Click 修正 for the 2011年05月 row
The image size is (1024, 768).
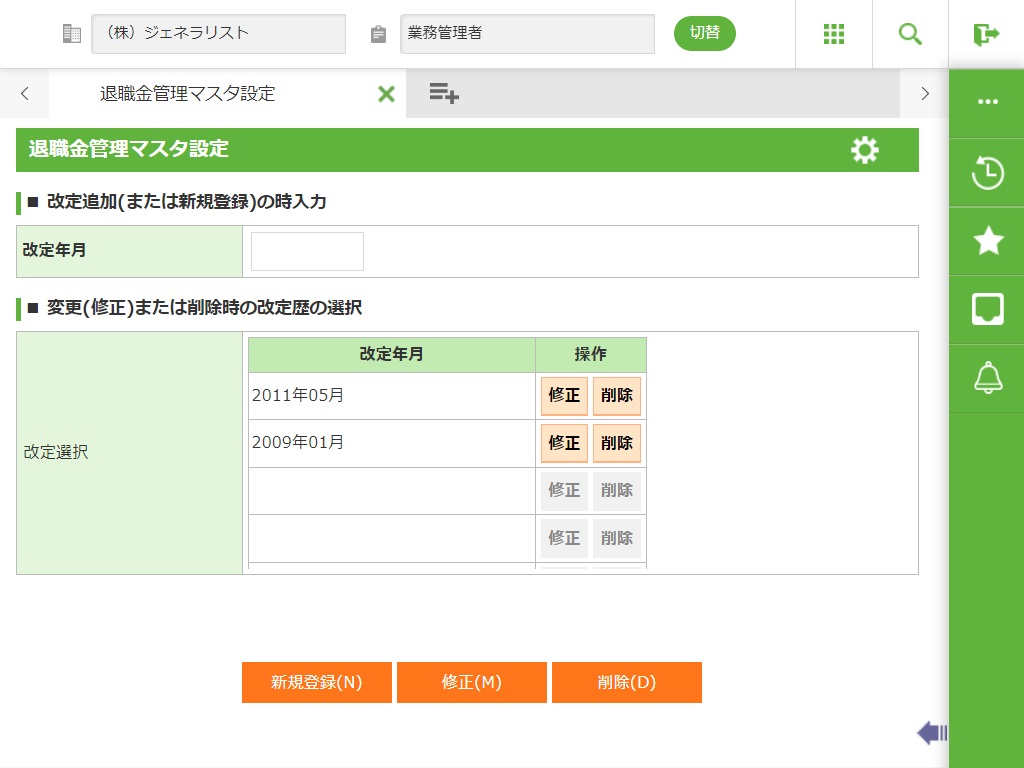tap(564, 395)
